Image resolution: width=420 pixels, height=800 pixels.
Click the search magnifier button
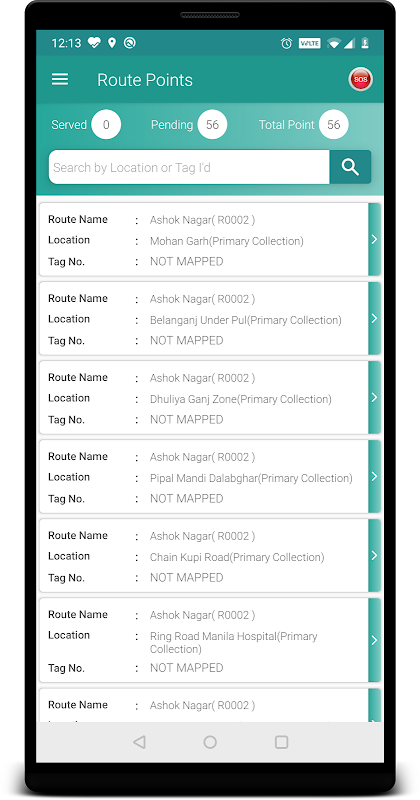(x=350, y=167)
